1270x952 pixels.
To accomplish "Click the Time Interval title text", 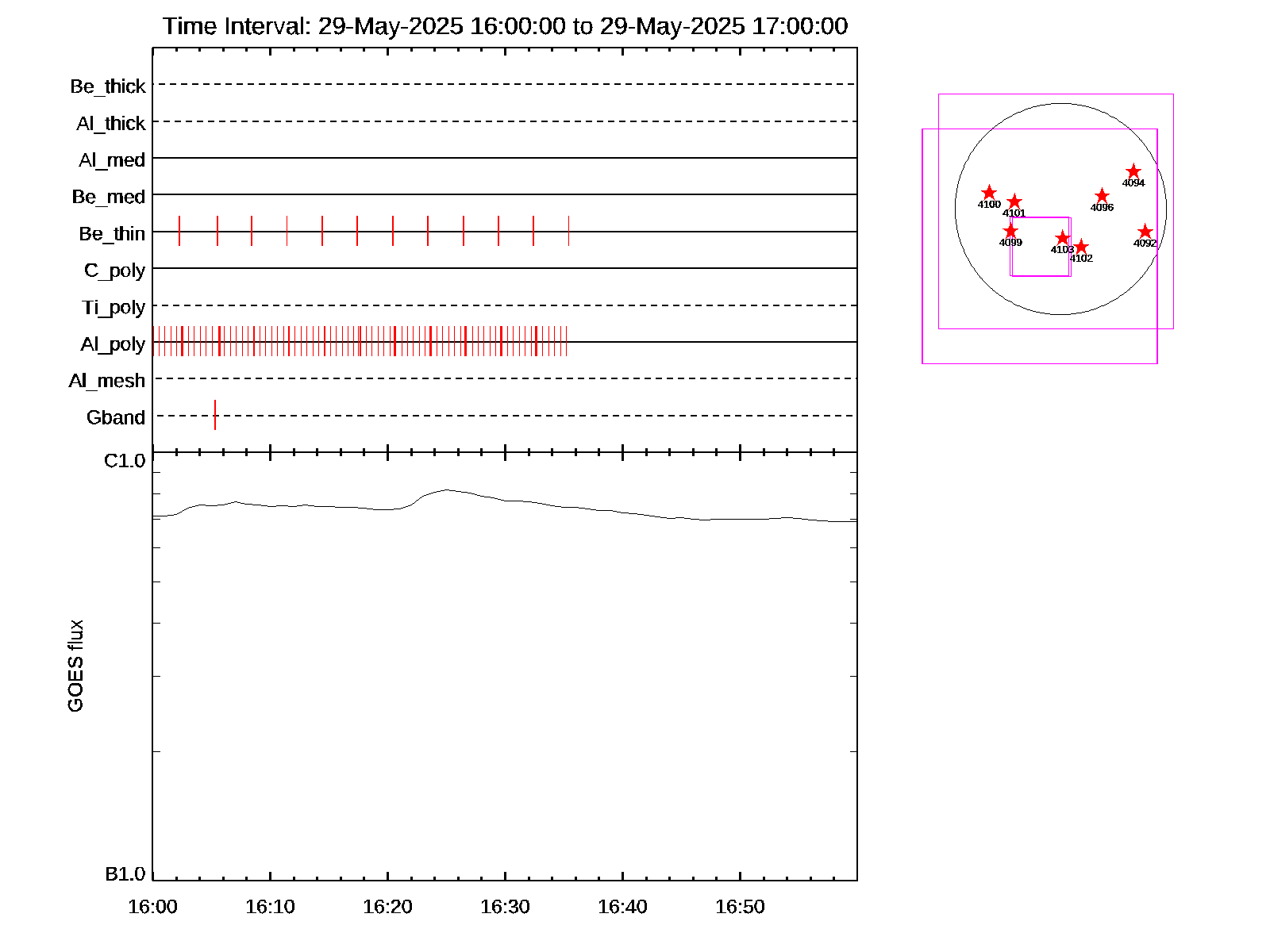I will (x=505, y=26).
